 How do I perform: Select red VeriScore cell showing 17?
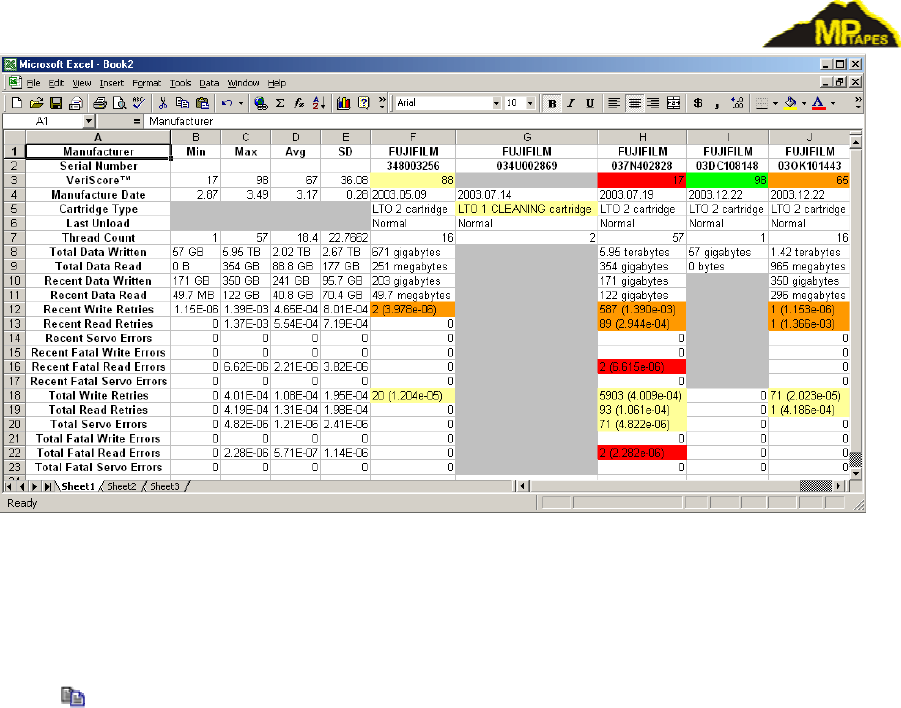click(642, 180)
